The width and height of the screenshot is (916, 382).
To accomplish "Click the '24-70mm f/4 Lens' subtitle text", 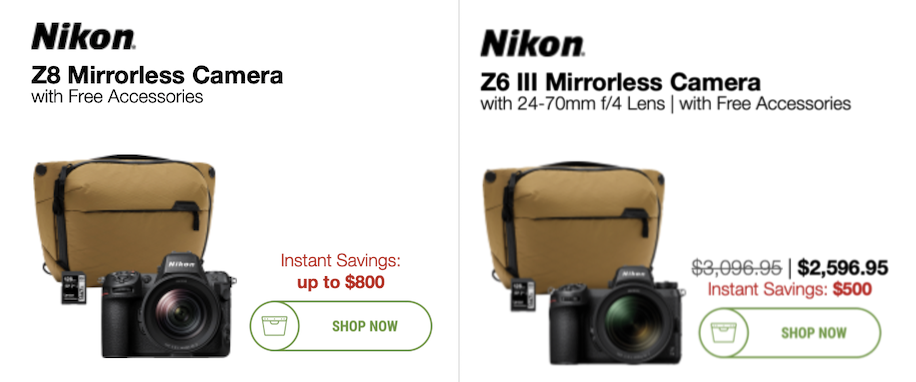I will [x=590, y=104].
